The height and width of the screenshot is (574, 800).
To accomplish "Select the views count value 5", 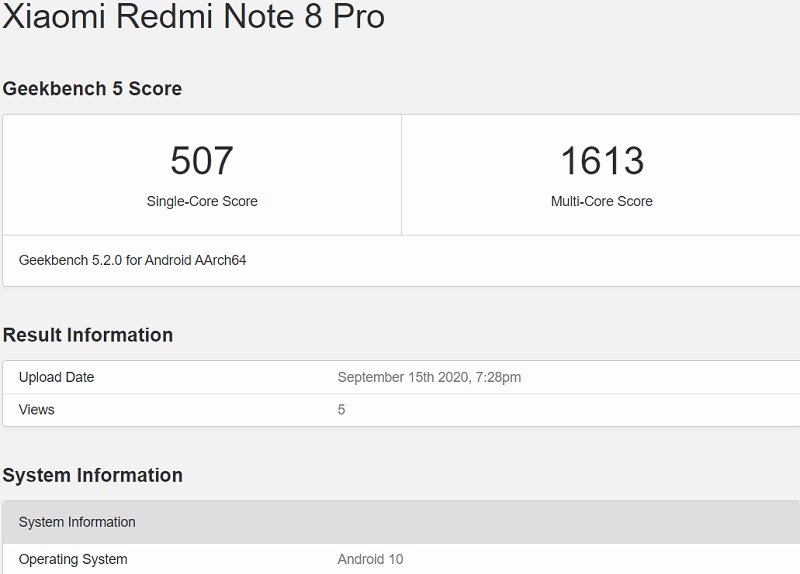I will (341, 410).
